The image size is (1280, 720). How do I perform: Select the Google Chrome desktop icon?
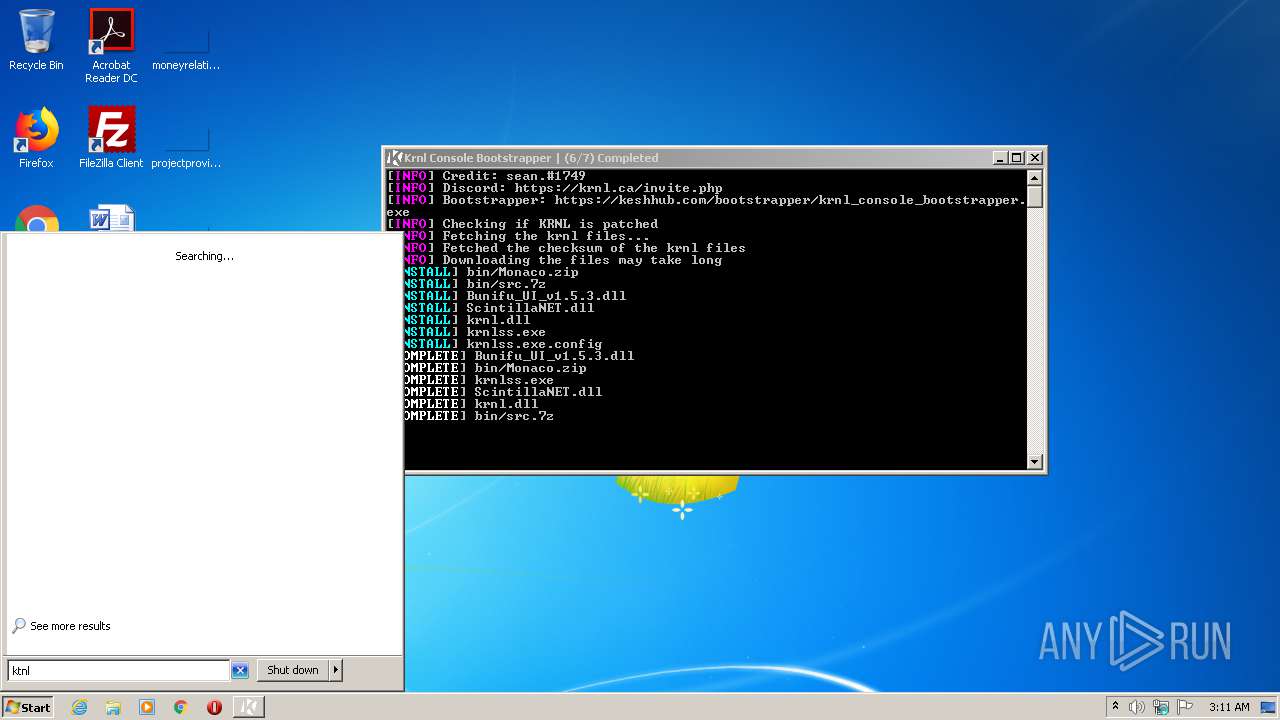(37, 219)
